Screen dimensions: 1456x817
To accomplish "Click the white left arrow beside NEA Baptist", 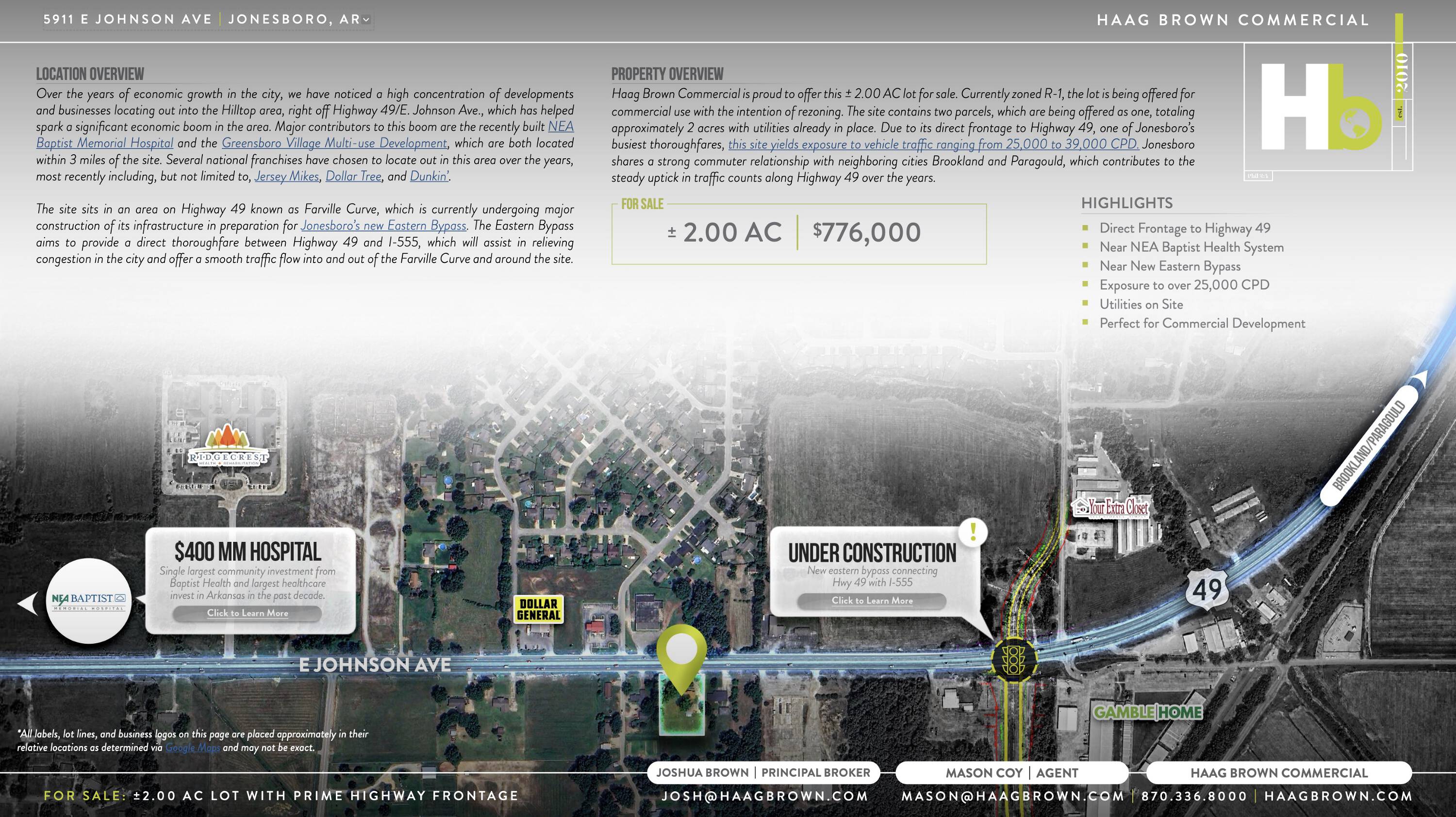I will pyautogui.click(x=27, y=604).
